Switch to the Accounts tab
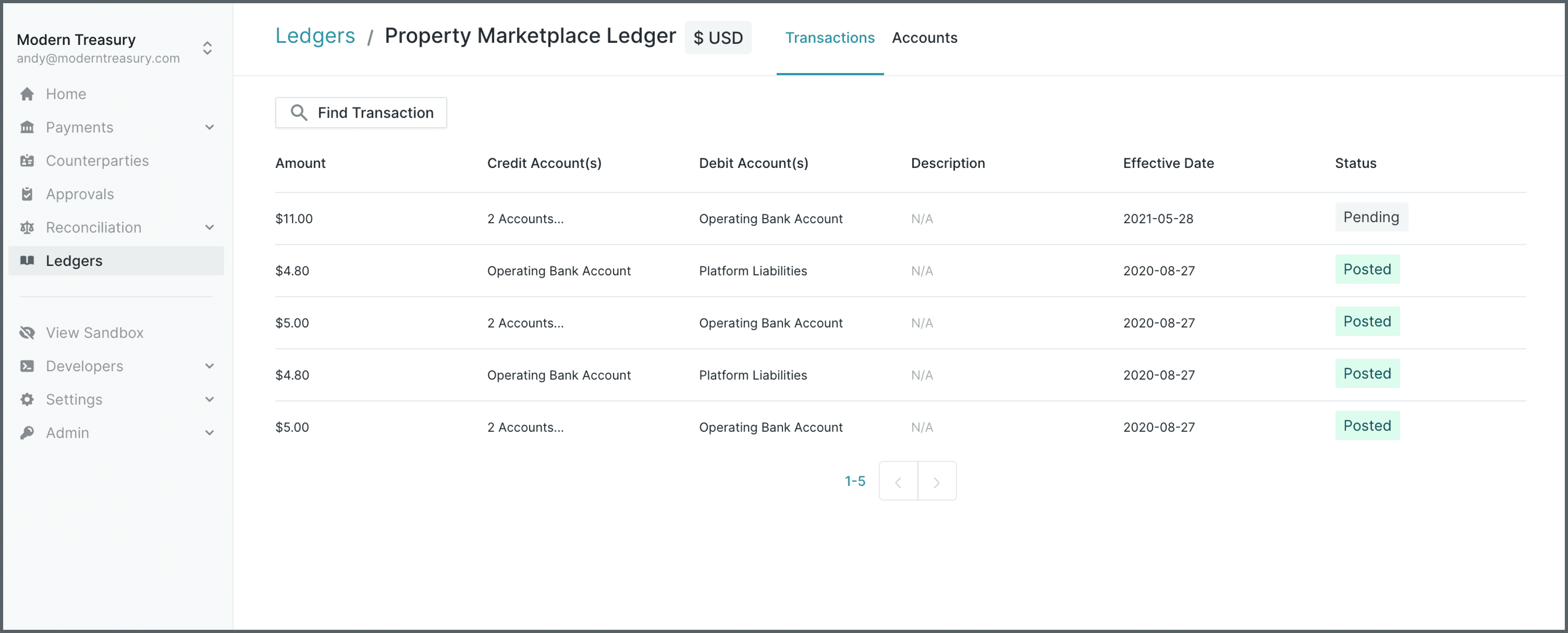 (924, 38)
